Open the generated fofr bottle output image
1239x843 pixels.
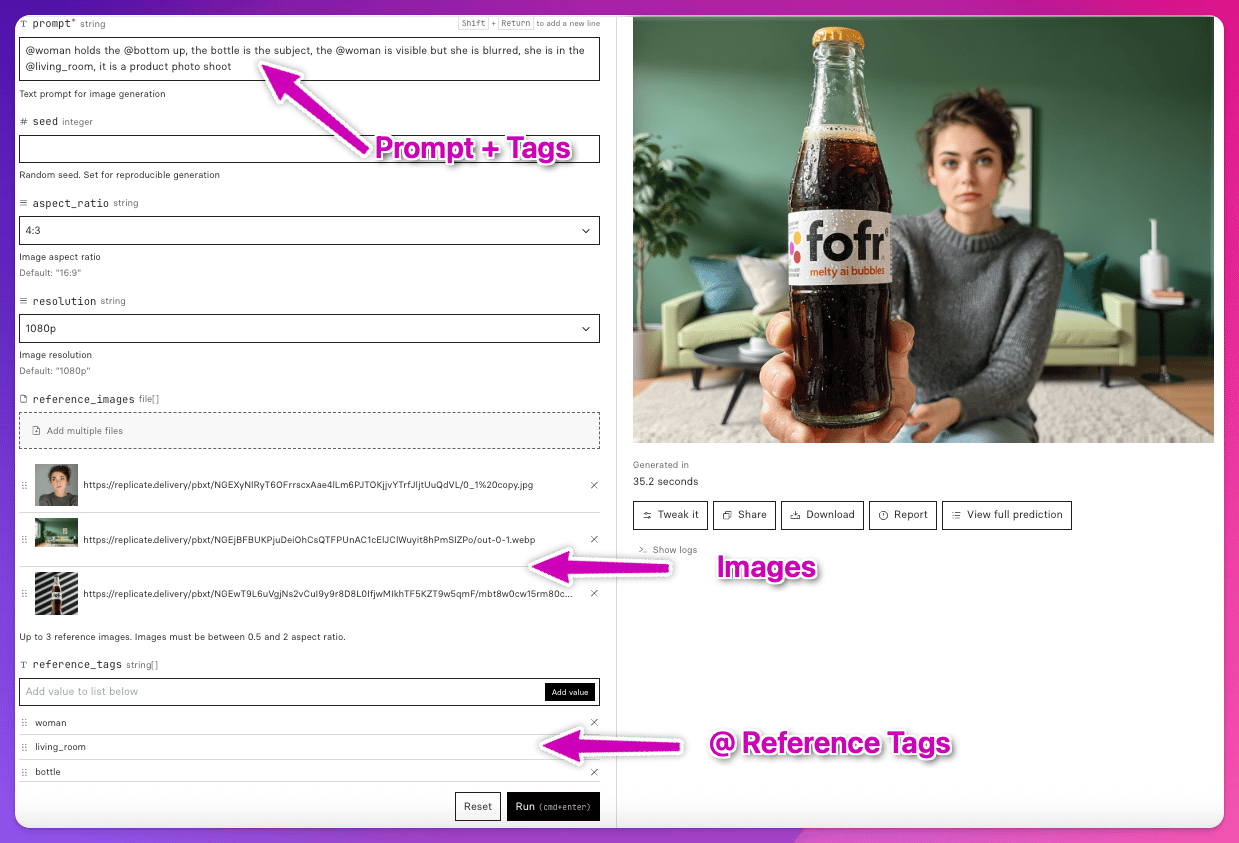[x=923, y=230]
